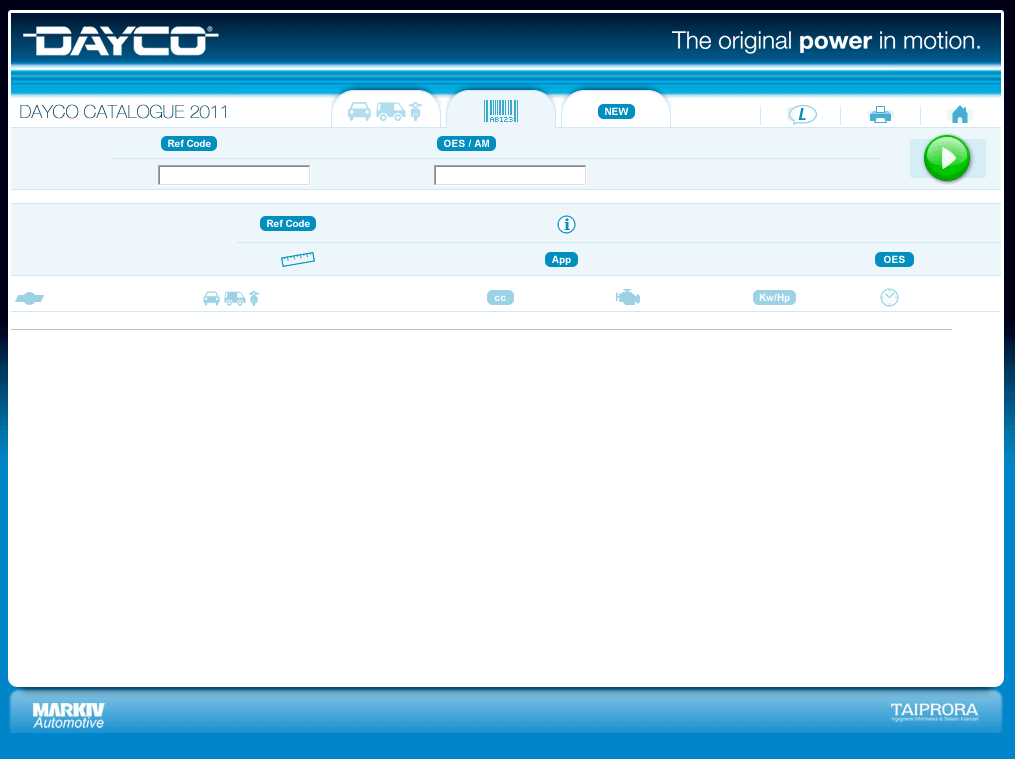
Task: Click the TAIPRORA logo link
Action: 934,712
